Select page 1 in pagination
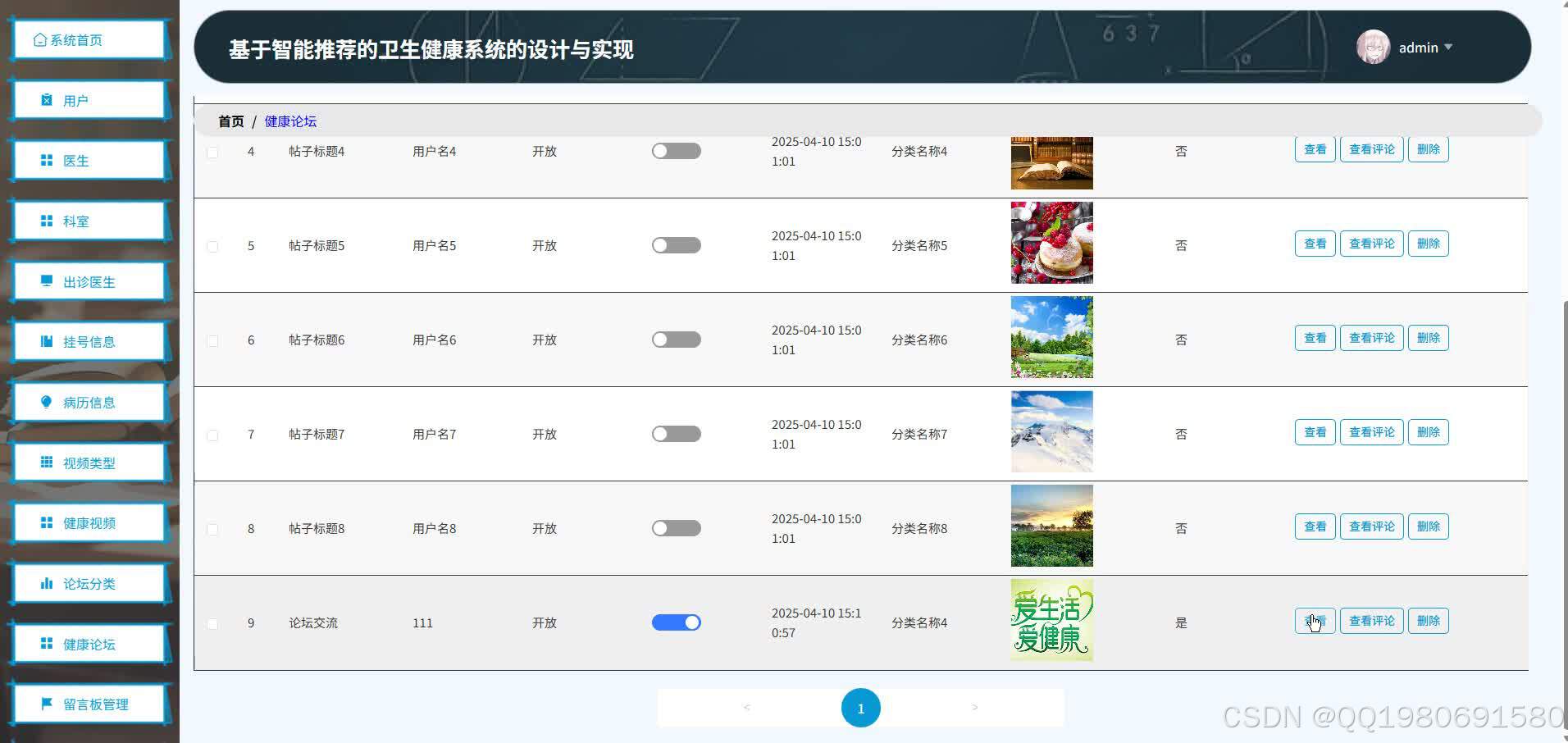Screen dimensions: 1568x743 pos(860,707)
